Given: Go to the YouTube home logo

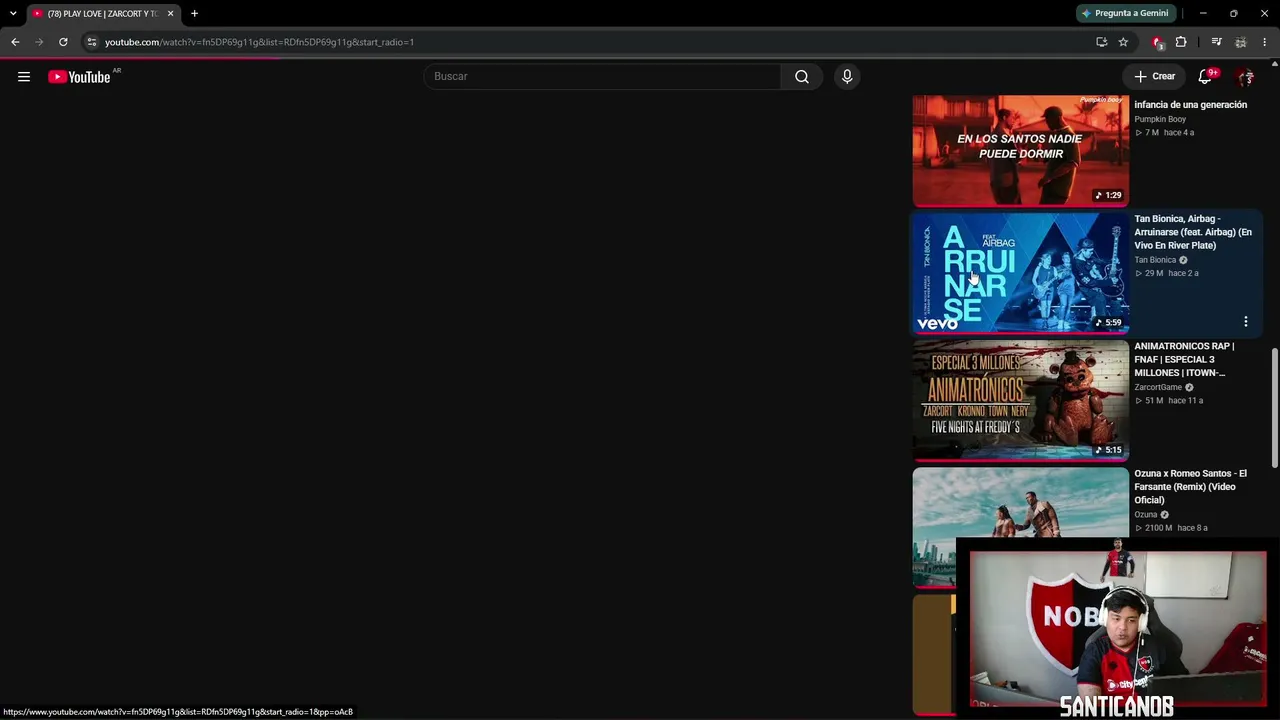Looking at the screenshot, I should [x=79, y=77].
